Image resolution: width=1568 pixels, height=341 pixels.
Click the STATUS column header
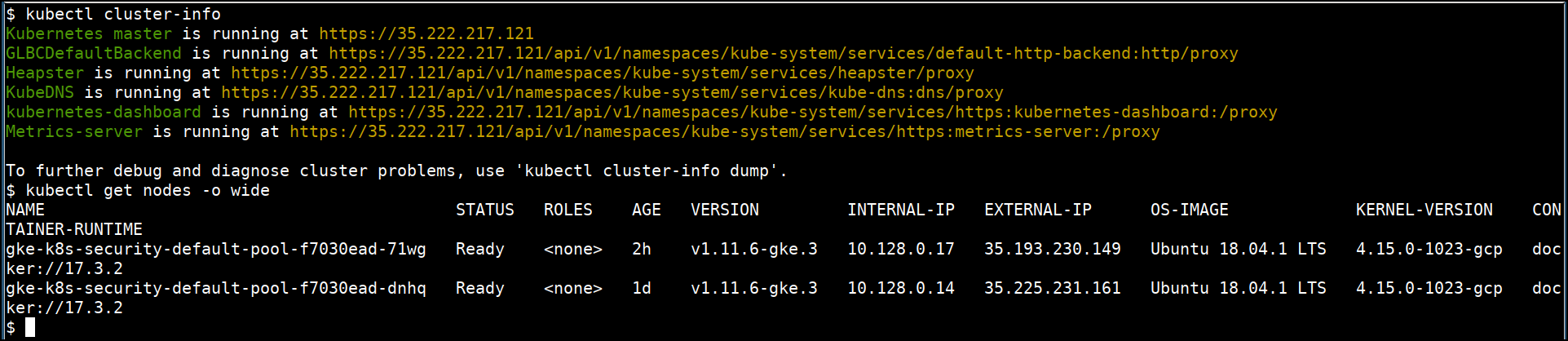(x=485, y=210)
